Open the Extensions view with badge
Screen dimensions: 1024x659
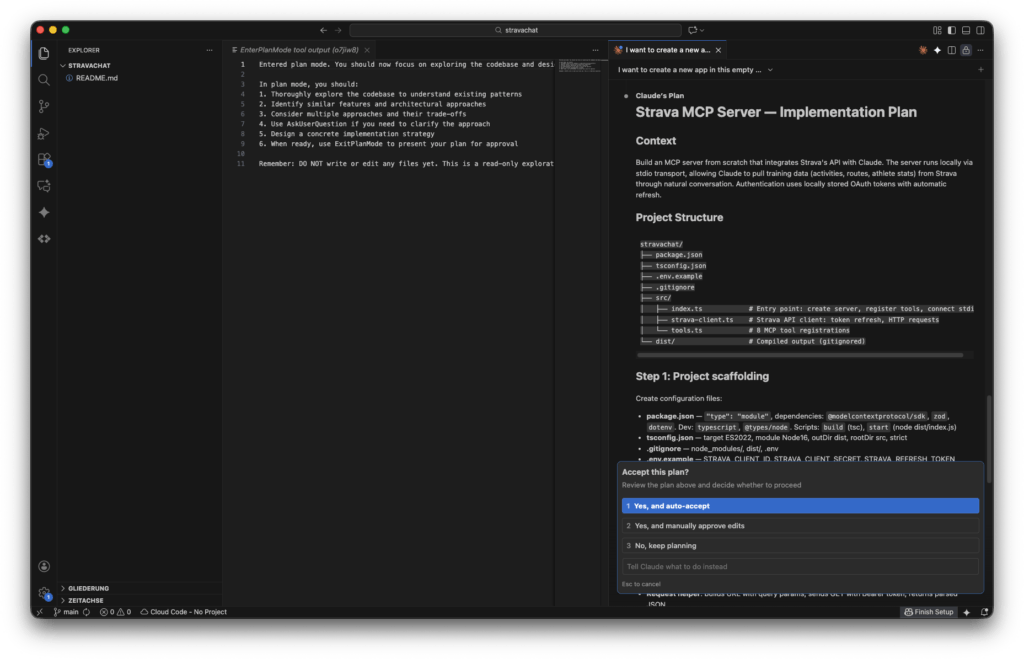pos(44,159)
